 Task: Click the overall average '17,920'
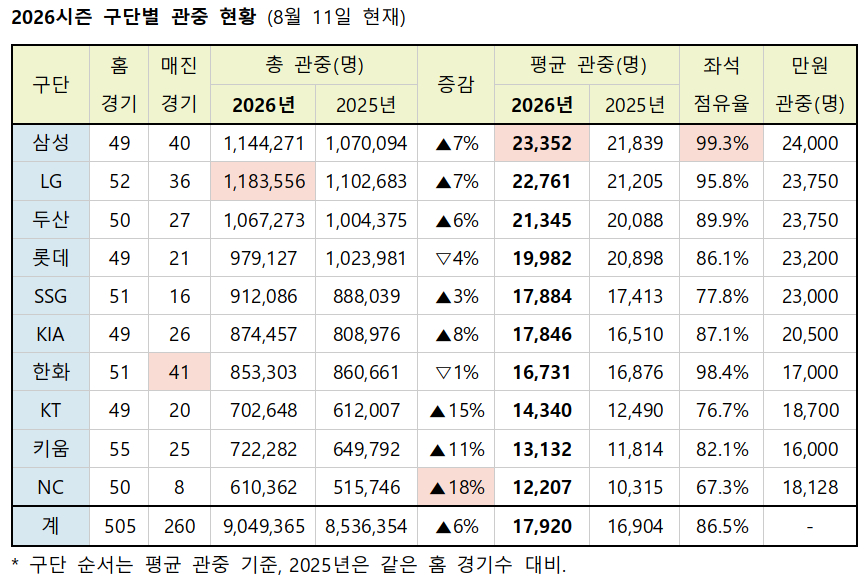pyautogui.click(x=542, y=526)
